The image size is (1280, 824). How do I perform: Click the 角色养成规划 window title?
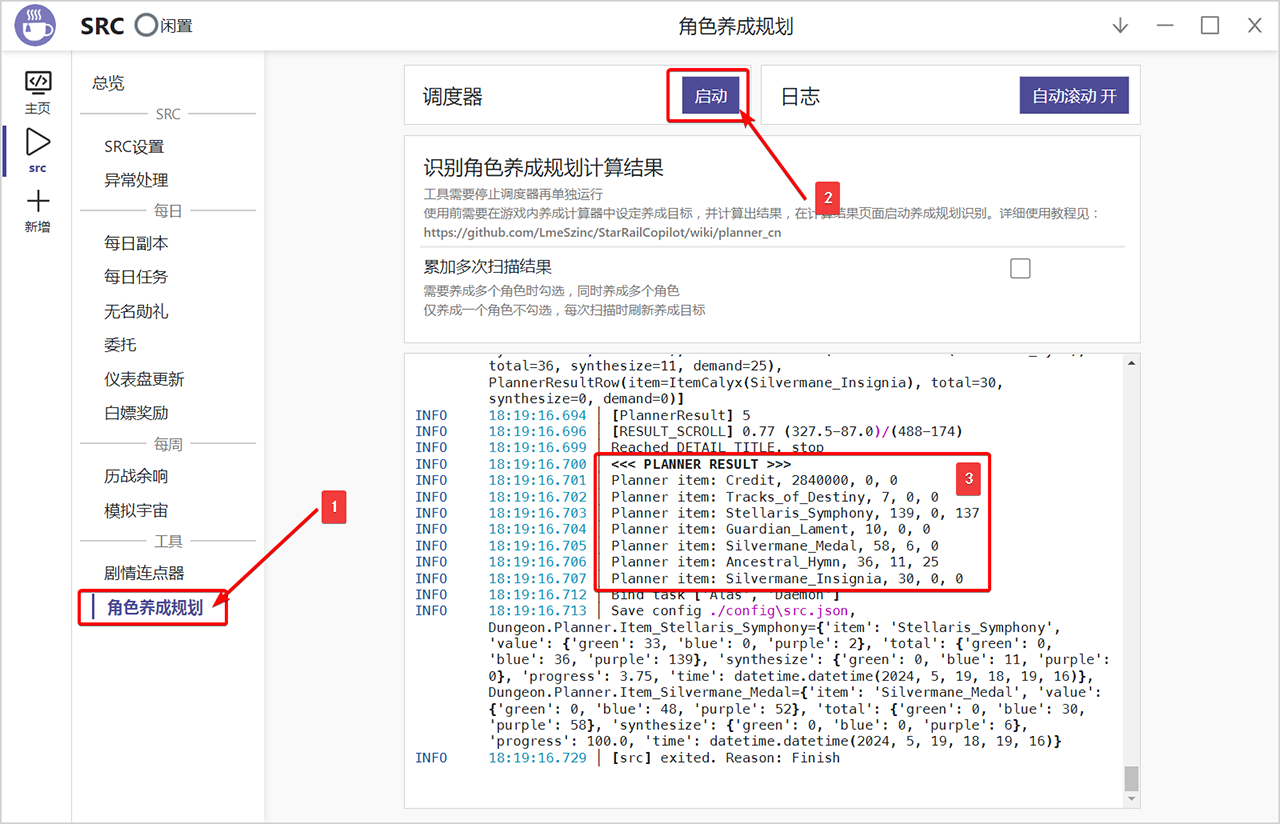736,26
